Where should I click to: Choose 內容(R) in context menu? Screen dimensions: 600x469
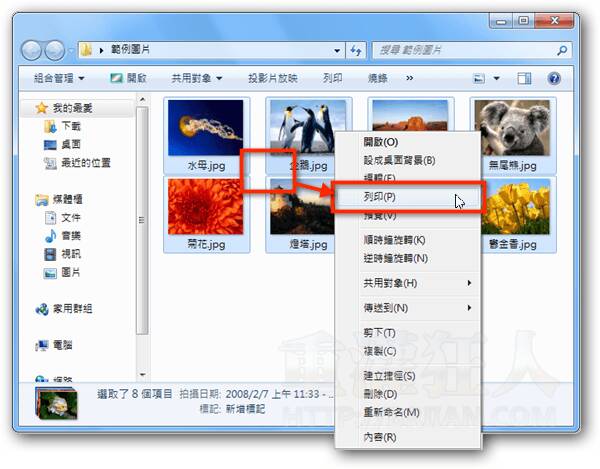click(x=408, y=437)
